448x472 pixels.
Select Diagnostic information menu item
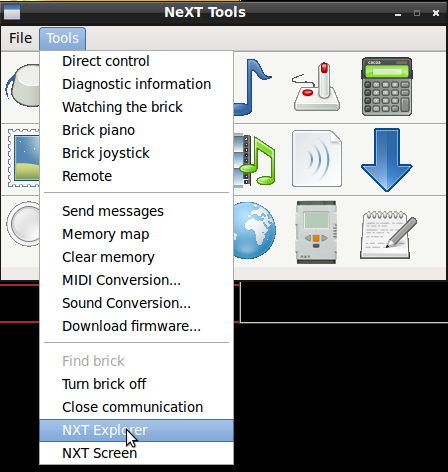(136, 84)
